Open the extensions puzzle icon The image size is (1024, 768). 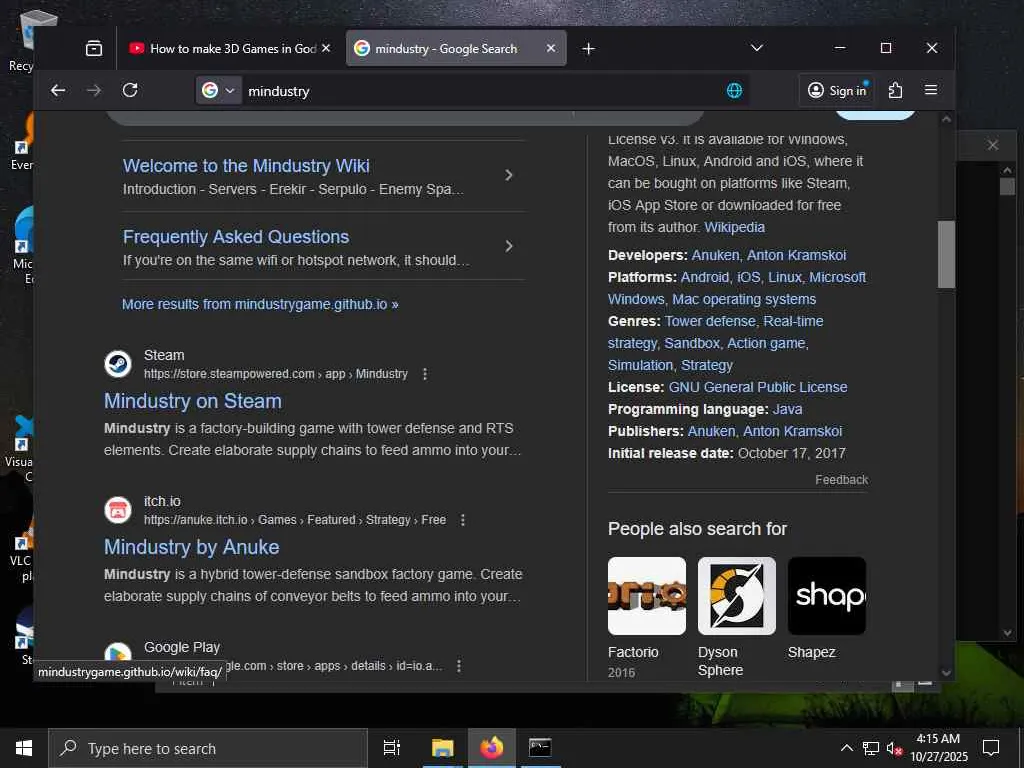[x=895, y=90]
